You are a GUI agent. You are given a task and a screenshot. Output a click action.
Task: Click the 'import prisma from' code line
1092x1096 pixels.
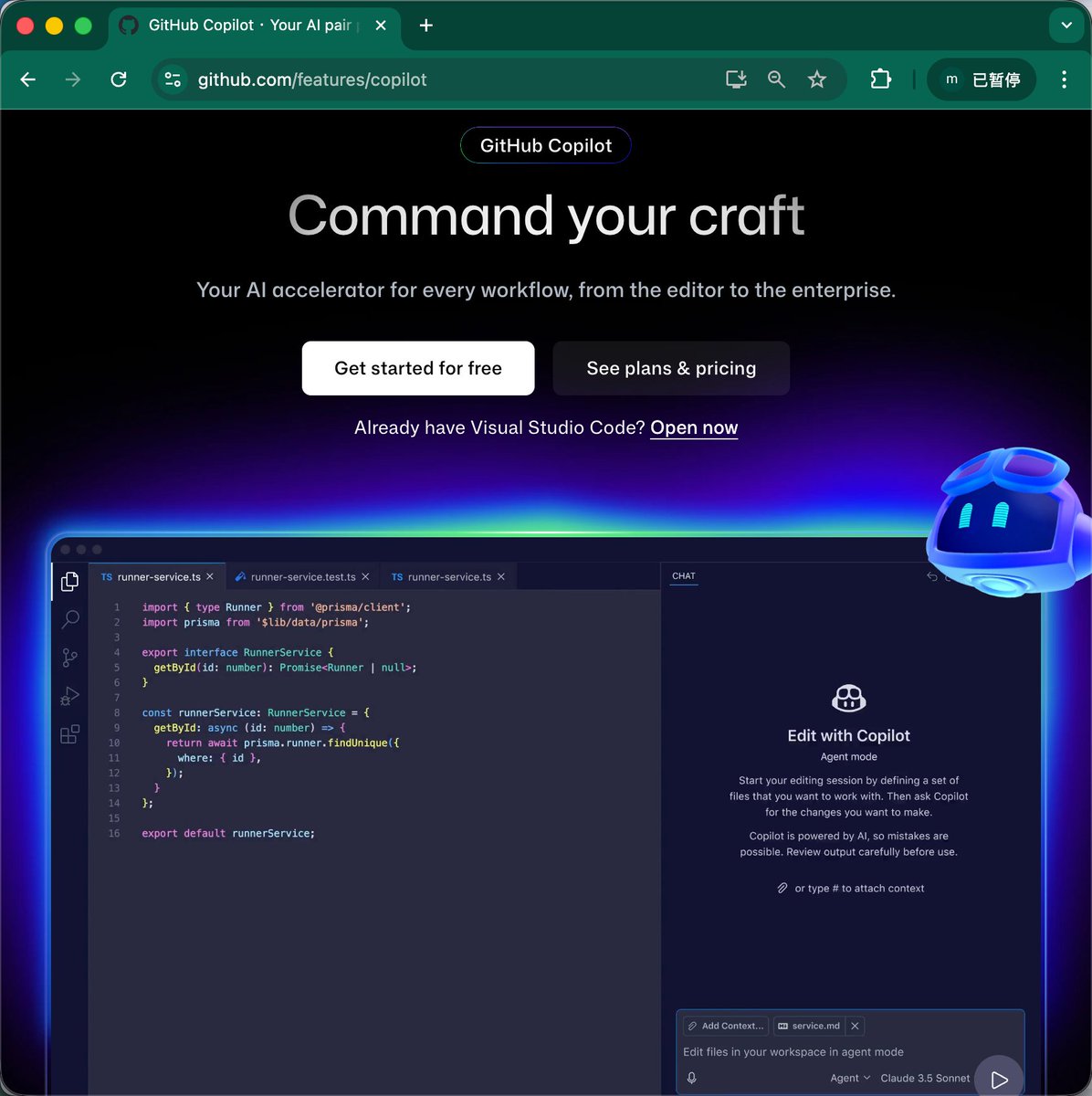point(256,622)
